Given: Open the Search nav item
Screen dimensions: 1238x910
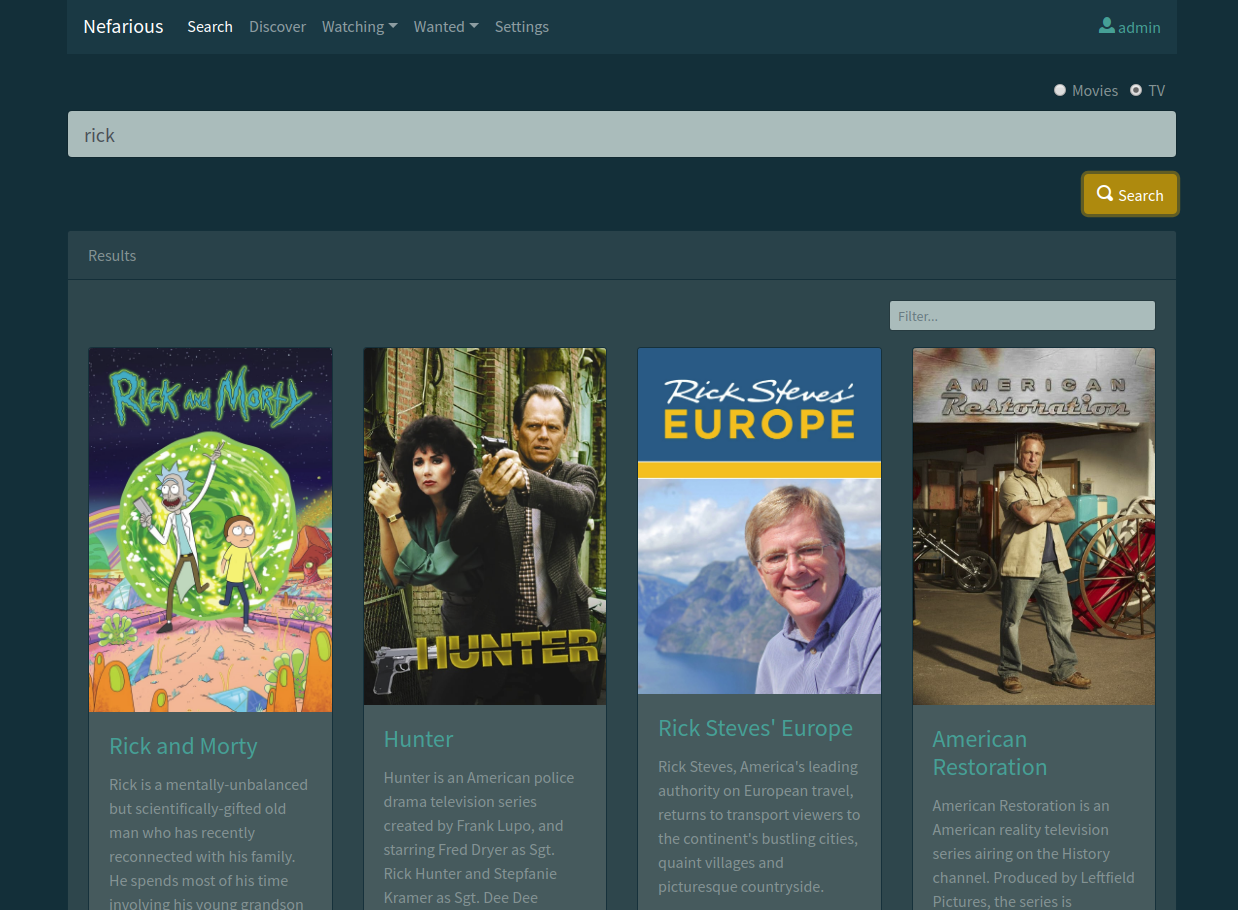Looking at the screenshot, I should click(x=210, y=27).
